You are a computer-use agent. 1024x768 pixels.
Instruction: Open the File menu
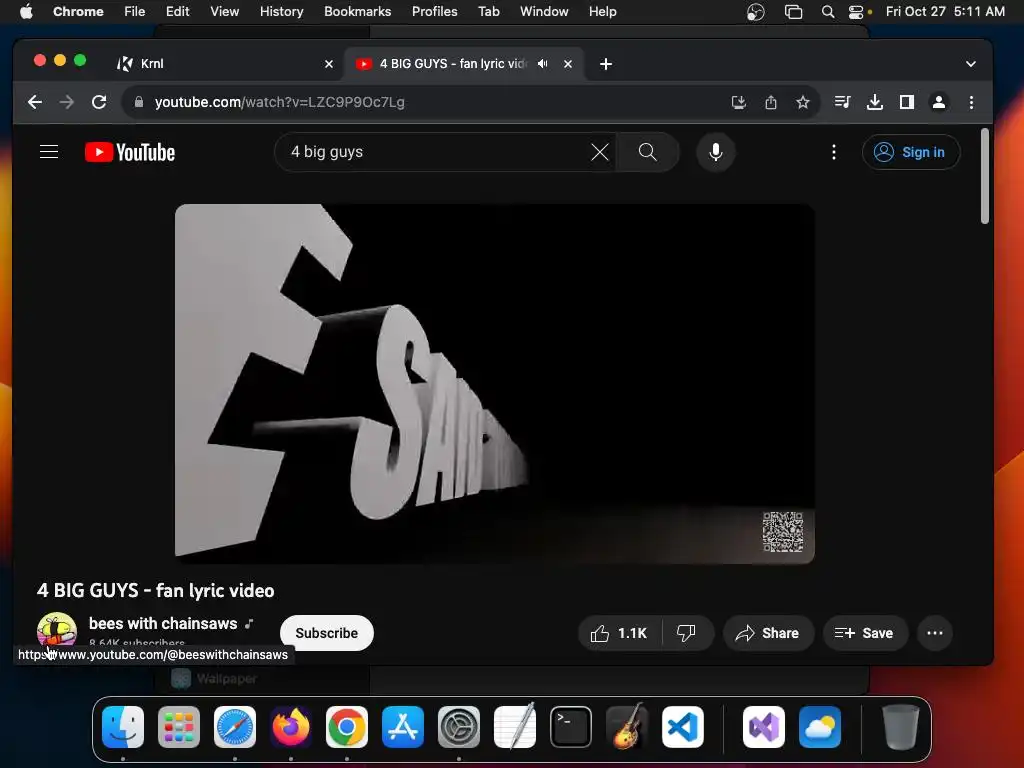click(135, 11)
